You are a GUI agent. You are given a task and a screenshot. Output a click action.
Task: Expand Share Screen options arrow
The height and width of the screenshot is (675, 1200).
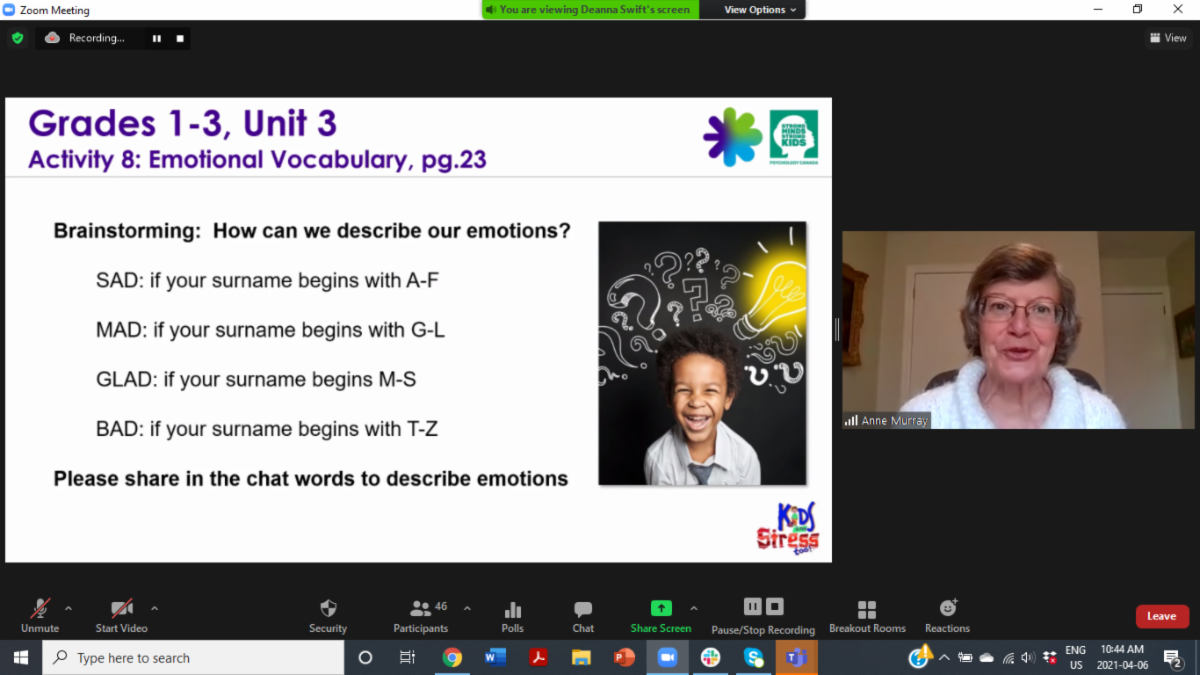[694, 608]
